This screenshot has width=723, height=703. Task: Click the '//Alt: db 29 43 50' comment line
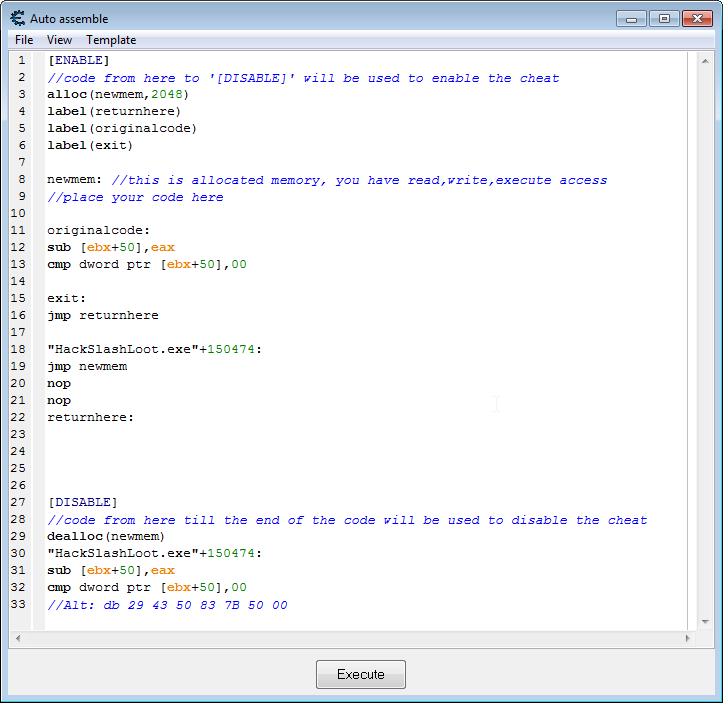click(x=167, y=605)
